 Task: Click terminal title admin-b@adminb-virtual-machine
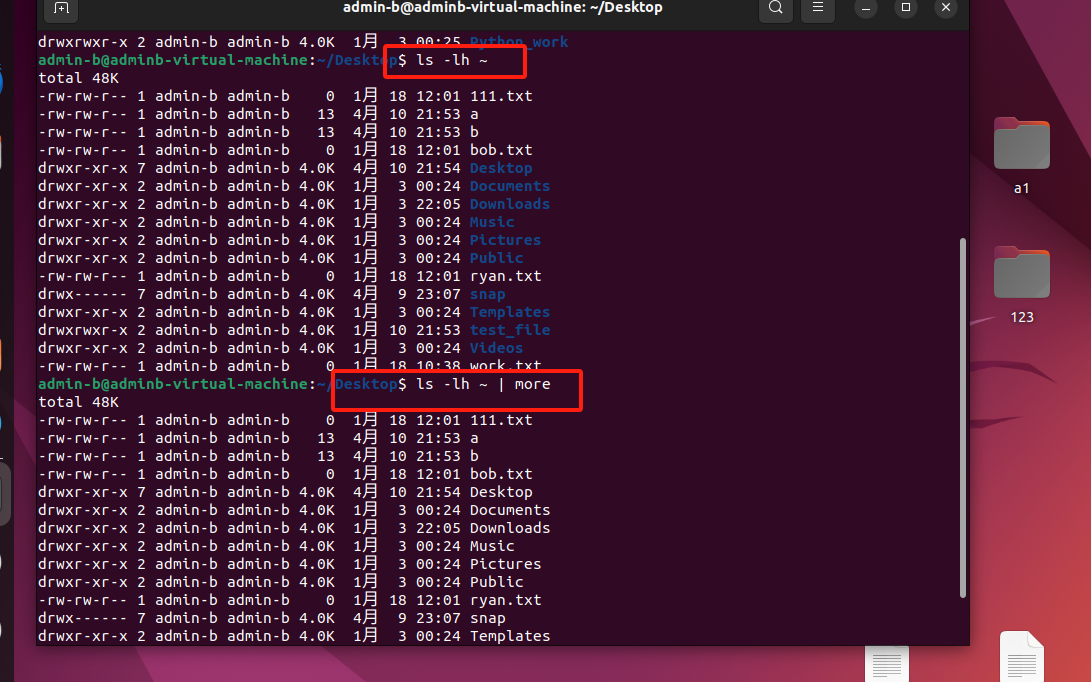(x=502, y=8)
